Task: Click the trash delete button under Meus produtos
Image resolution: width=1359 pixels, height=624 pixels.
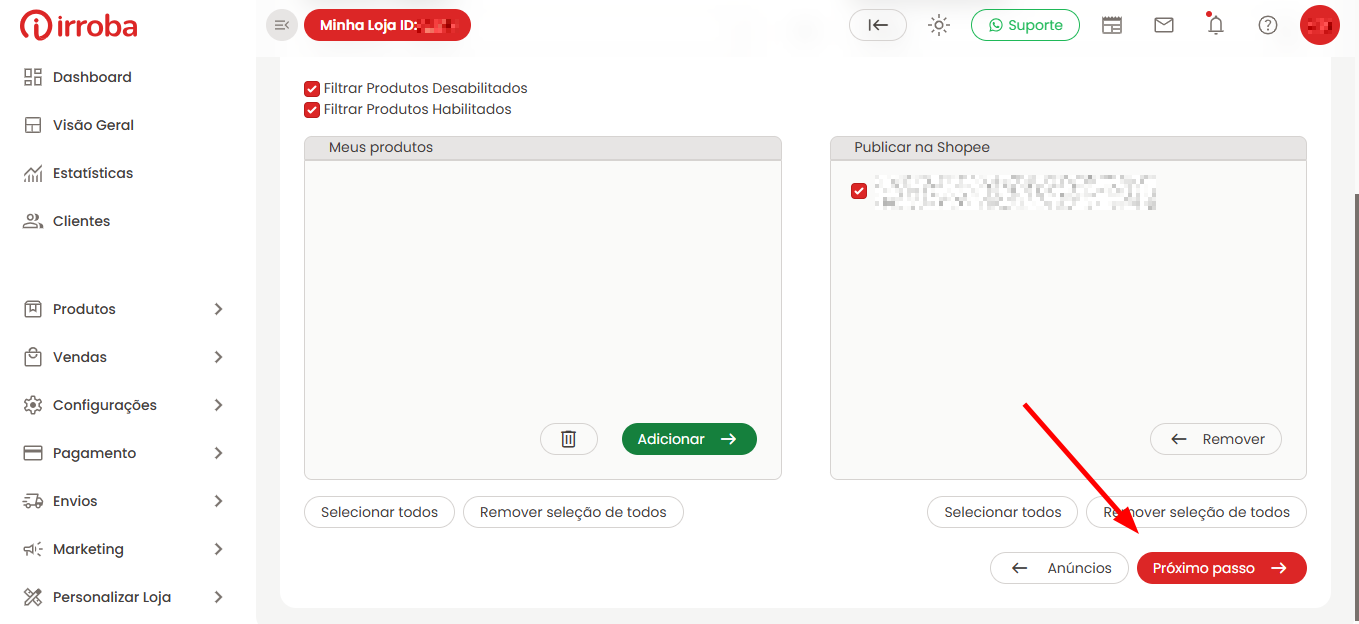Action: [569, 439]
